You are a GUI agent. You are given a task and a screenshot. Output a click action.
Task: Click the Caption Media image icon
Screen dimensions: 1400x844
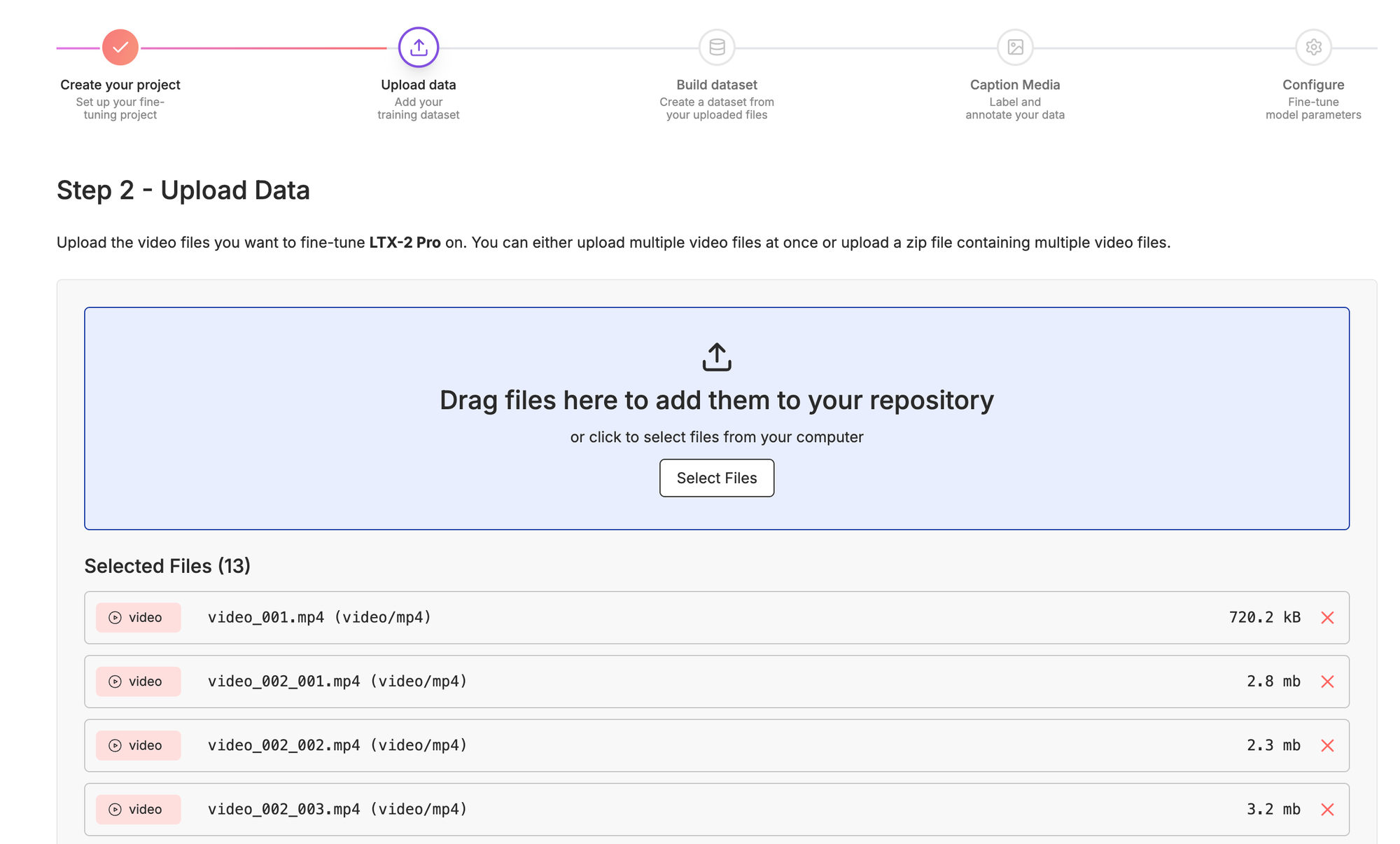1015,47
